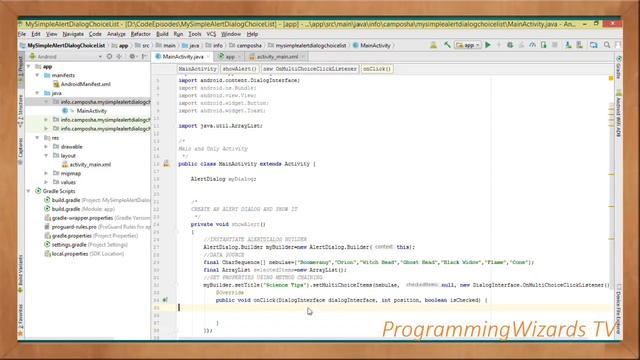
Task: Click the override gutter marker beside onClick line
Action: coord(165,300)
